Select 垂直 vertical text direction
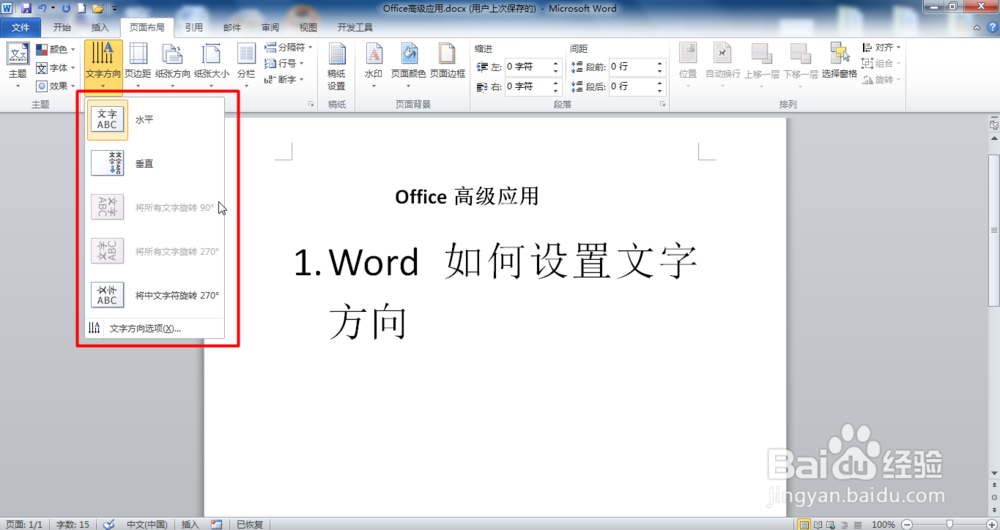The height and width of the screenshot is (530, 1000). [154, 163]
